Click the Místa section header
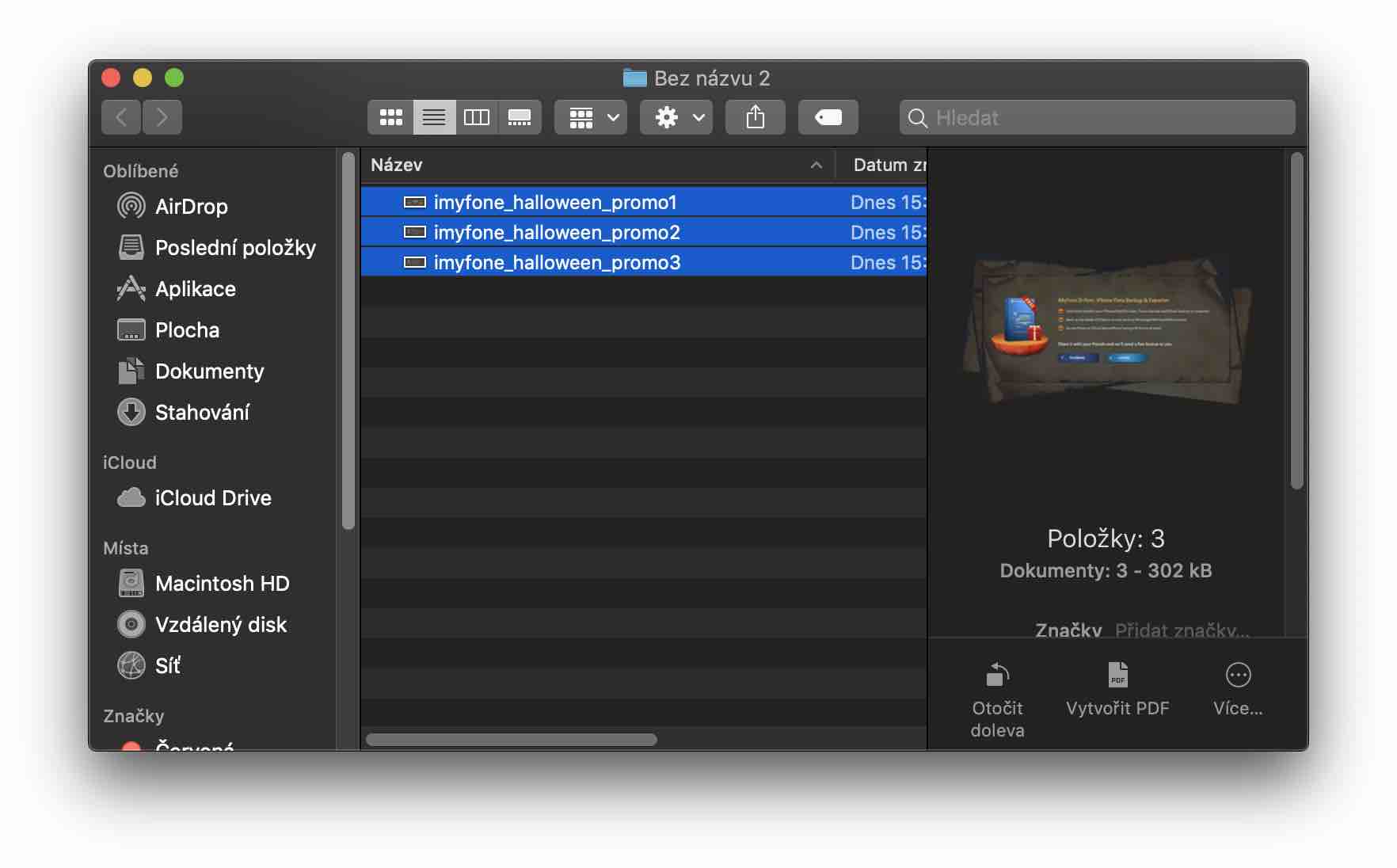 [126, 548]
